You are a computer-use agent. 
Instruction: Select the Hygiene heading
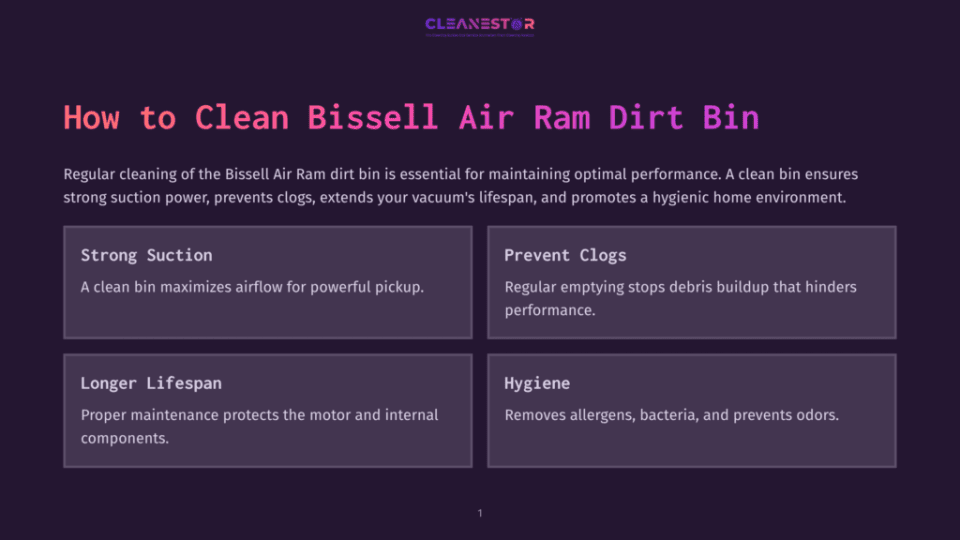[537, 383]
